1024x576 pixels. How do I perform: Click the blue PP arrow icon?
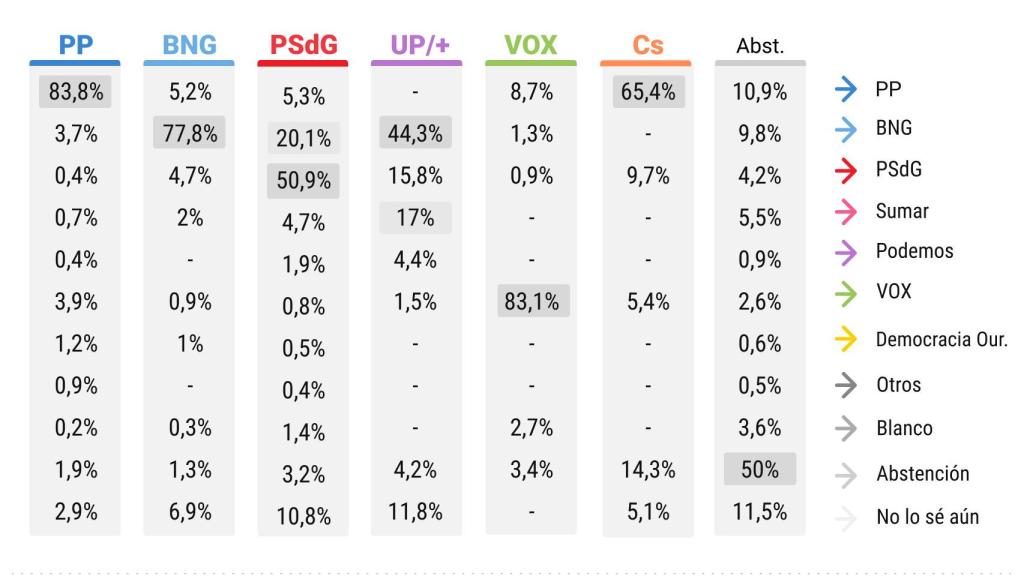click(846, 91)
